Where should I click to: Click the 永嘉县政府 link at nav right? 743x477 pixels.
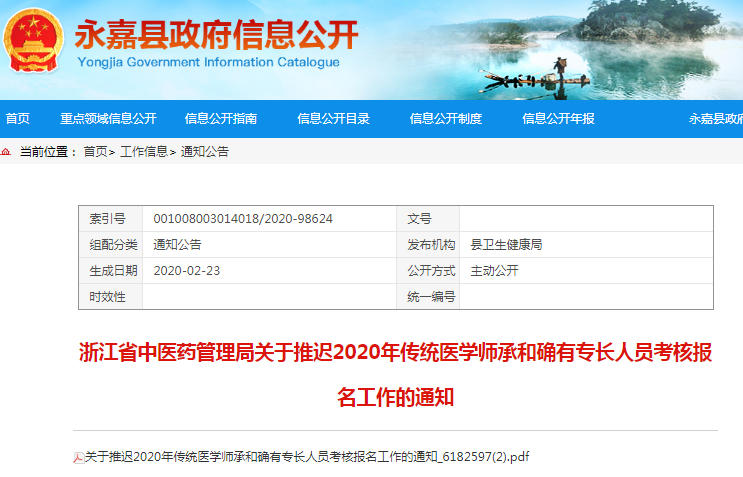[x=714, y=119]
